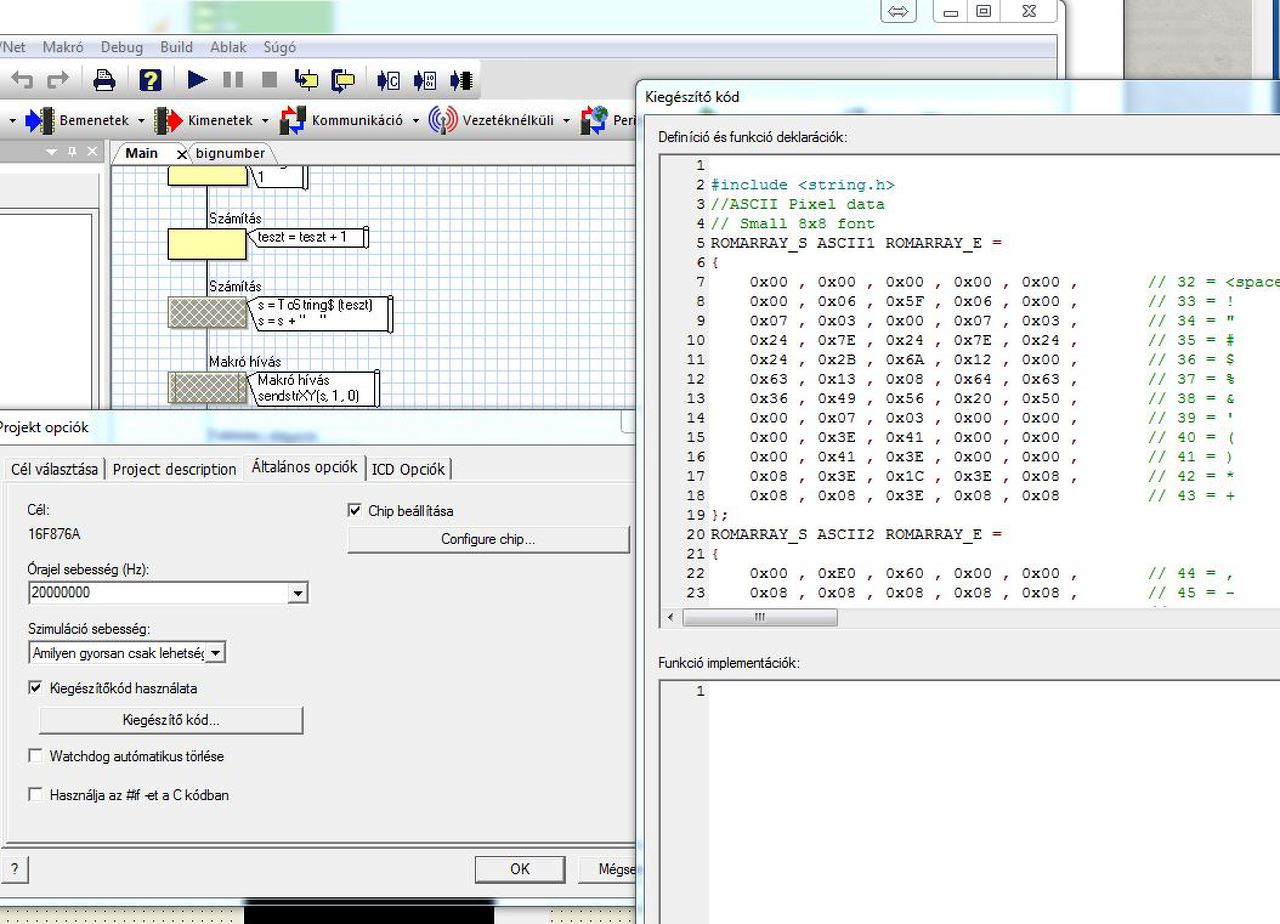Click the Print icon in toolbar
This screenshot has height=924, width=1280.
pyautogui.click(x=104, y=80)
